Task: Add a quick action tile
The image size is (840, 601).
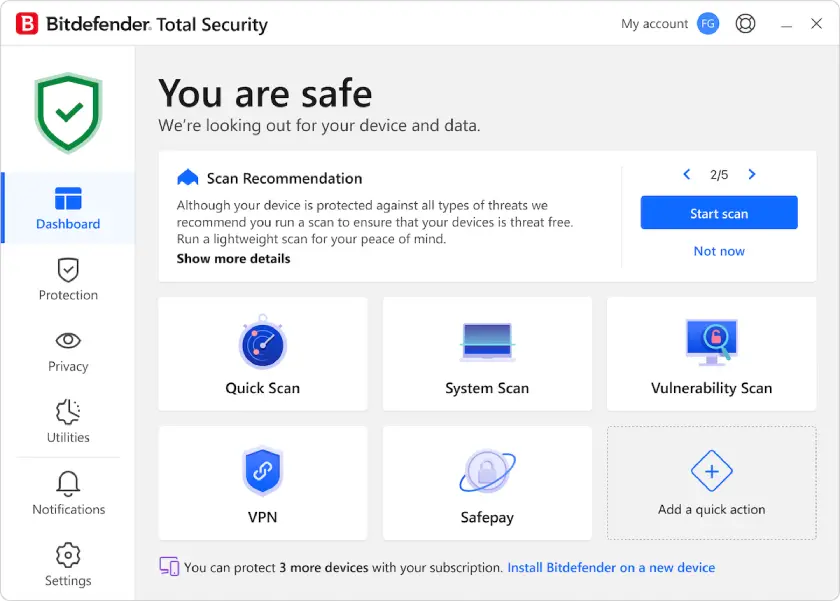Action: 711,483
